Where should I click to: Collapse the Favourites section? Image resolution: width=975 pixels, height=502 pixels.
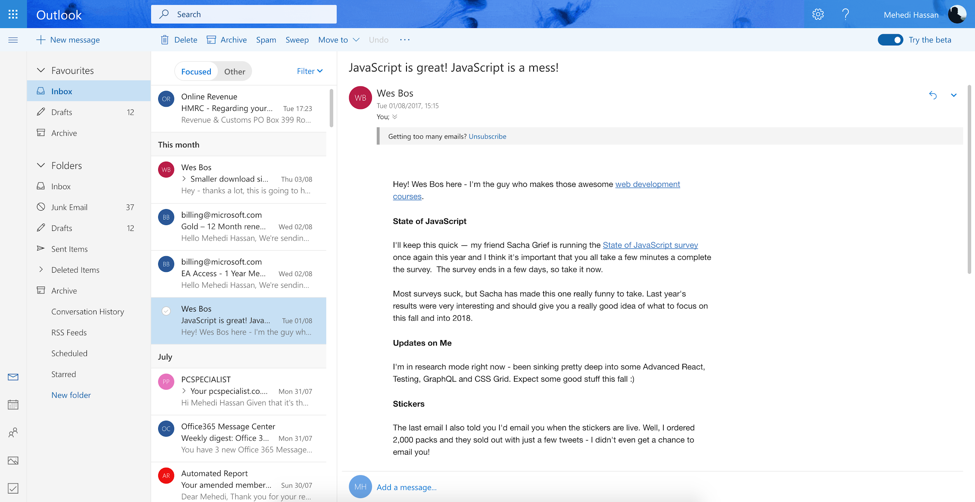(41, 71)
